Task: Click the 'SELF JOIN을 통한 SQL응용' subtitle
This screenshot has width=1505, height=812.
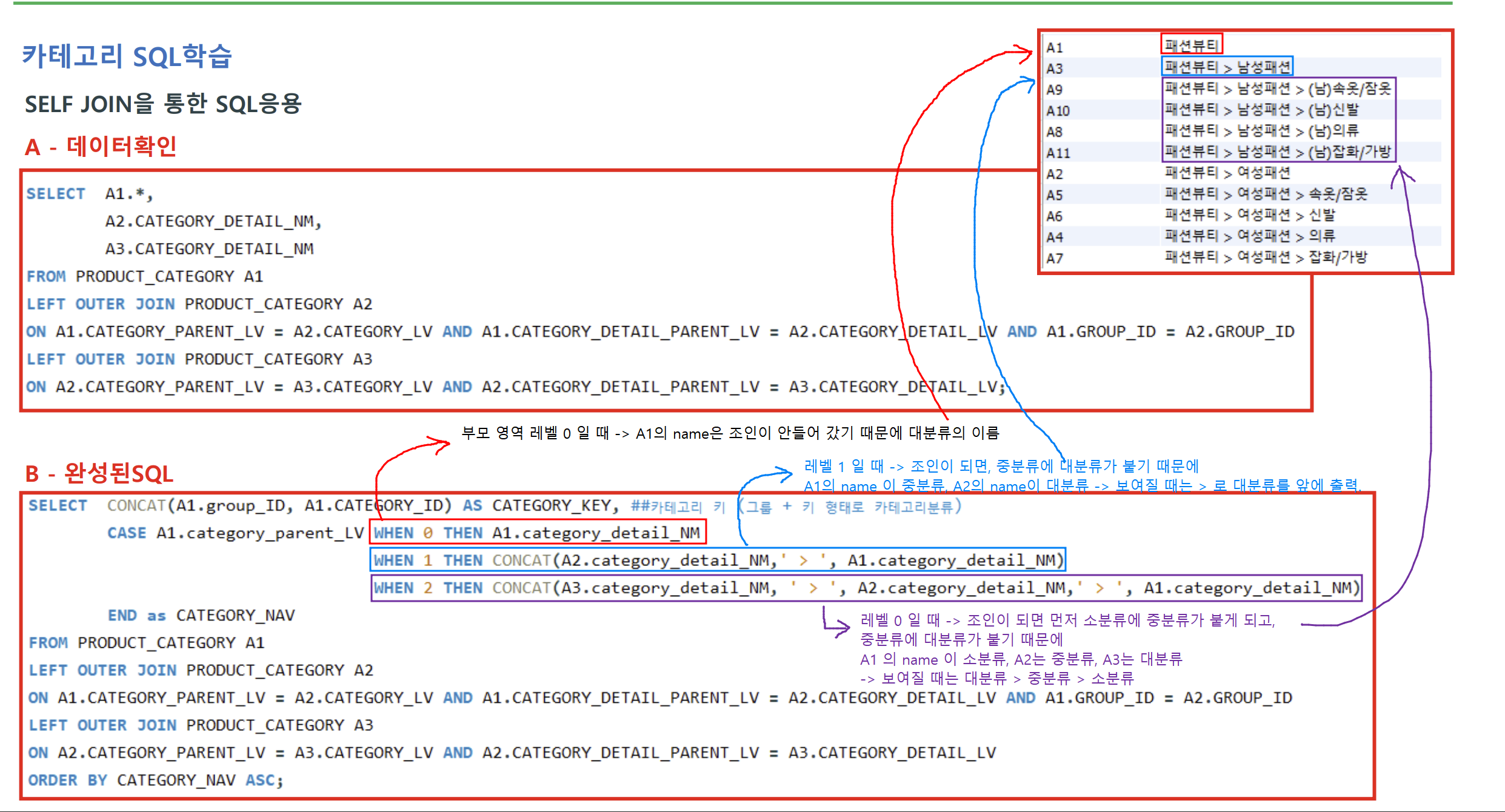Action: (x=163, y=104)
